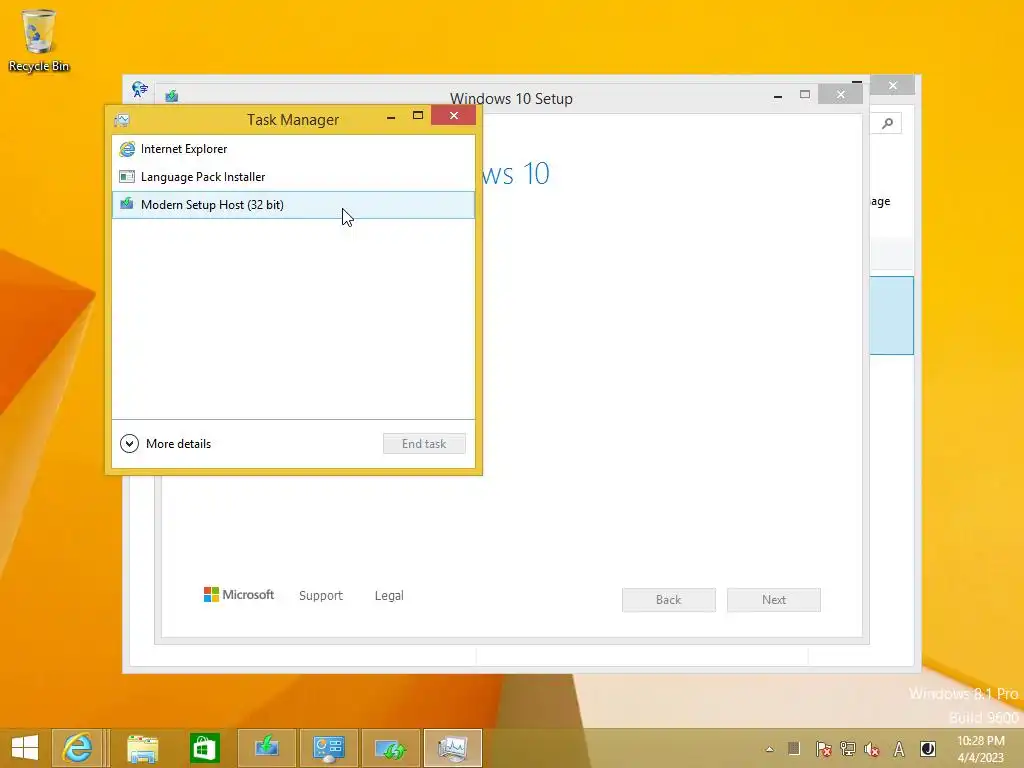This screenshot has height=768, width=1024.
Task: Select Internet Explorer in Task Manager list
Action: coord(293,149)
